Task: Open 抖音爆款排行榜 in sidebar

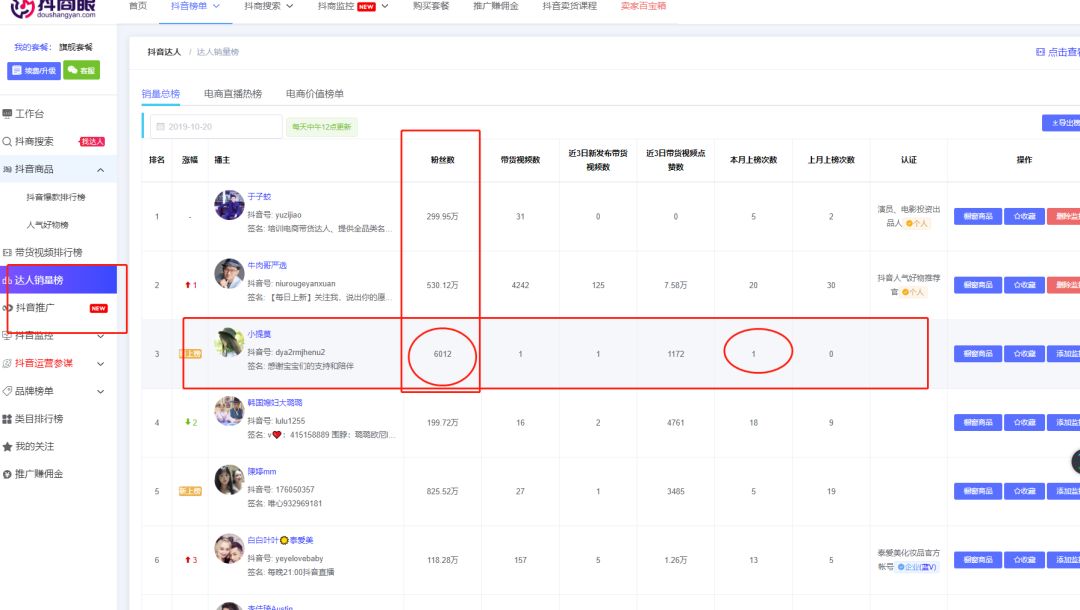Action: [56, 198]
